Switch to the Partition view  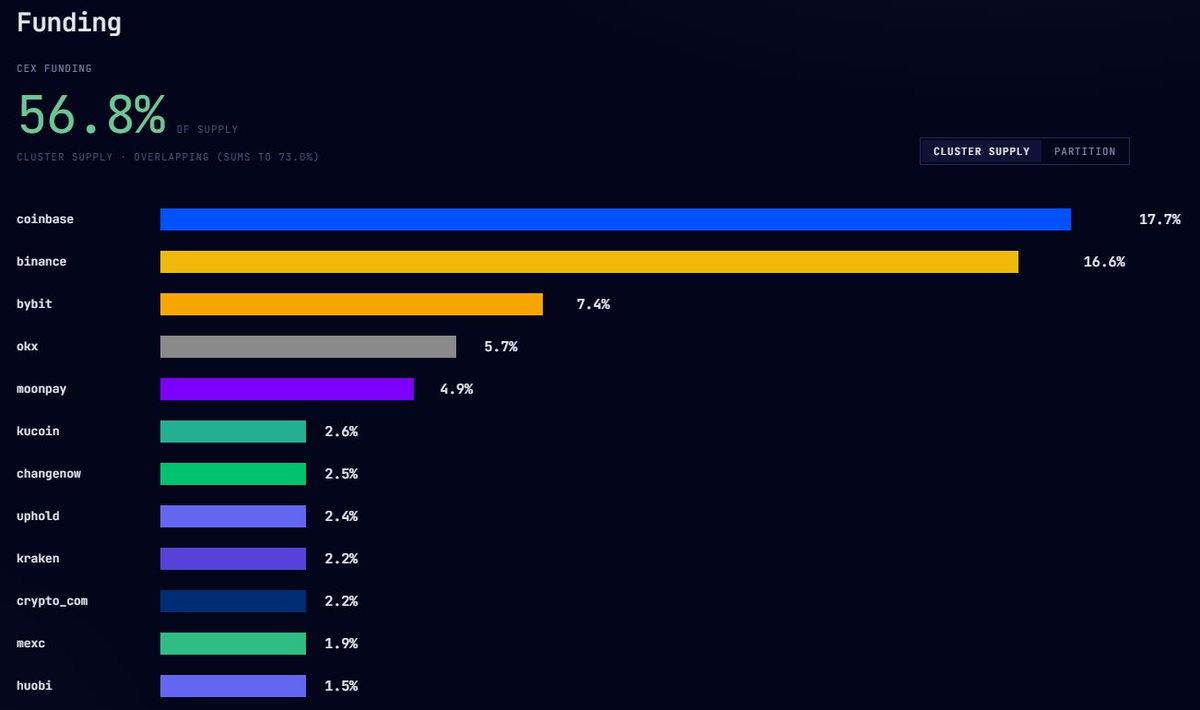(1085, 151)
